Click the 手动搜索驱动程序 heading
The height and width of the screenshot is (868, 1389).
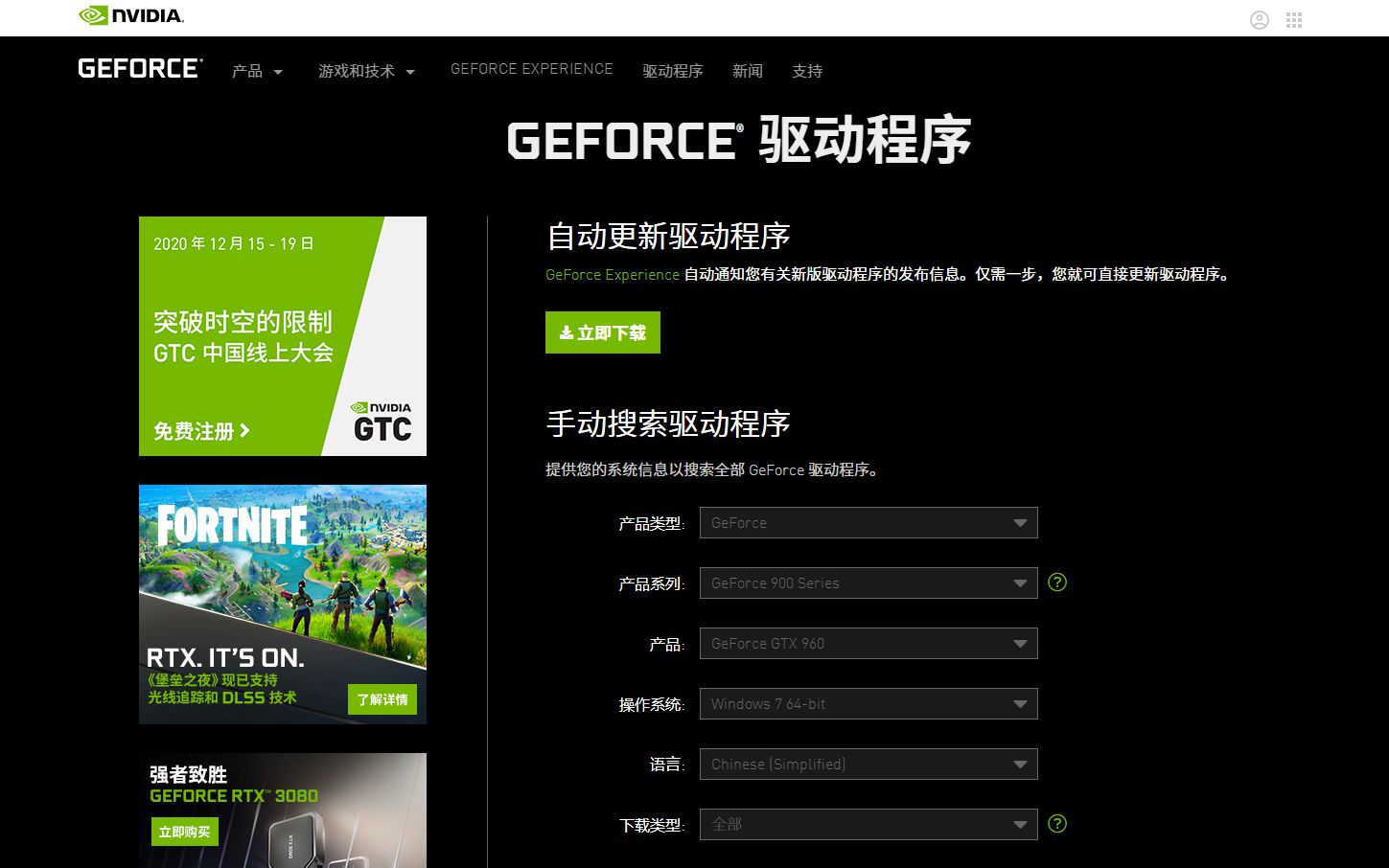[x=668, y=423]
